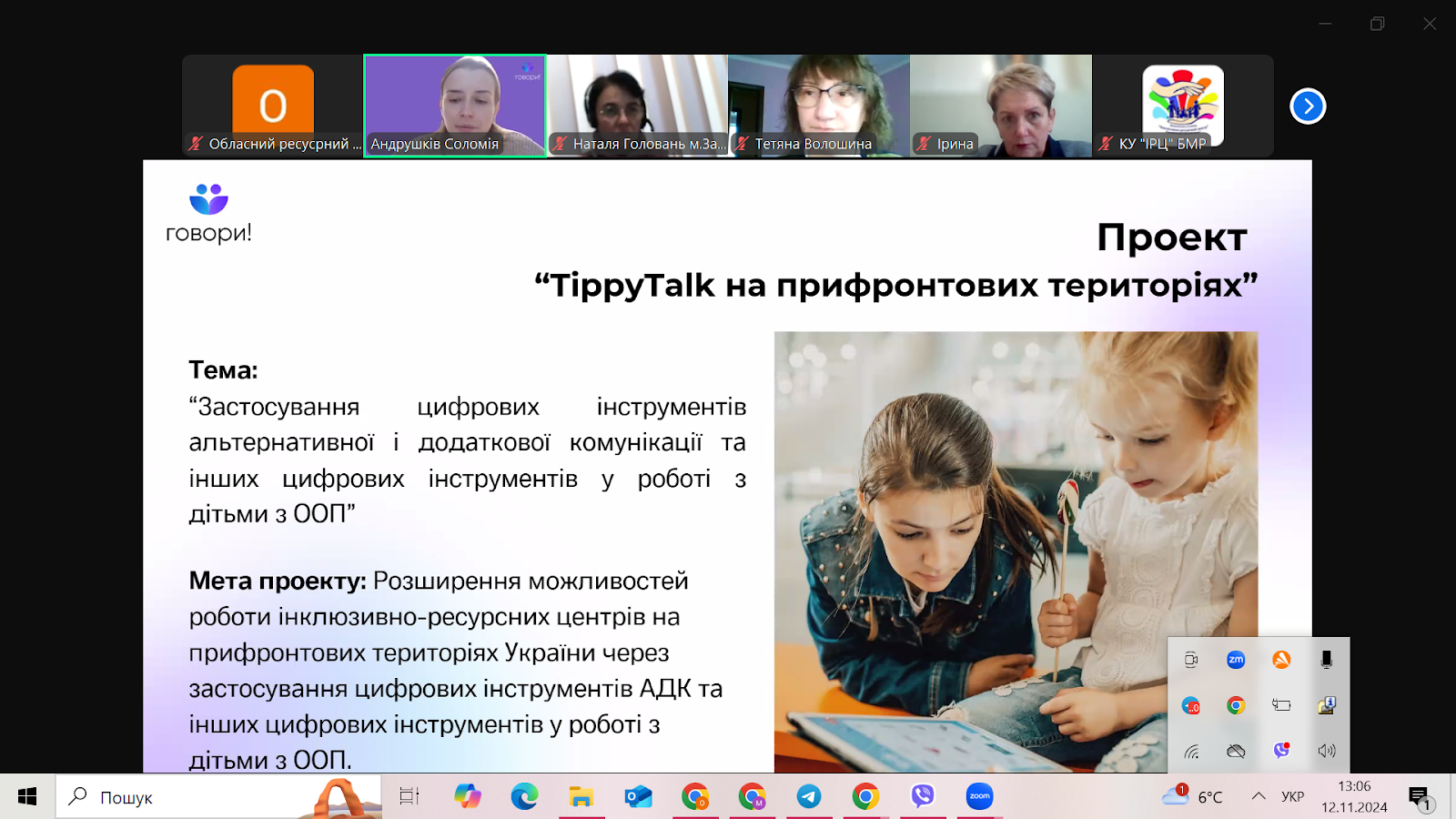The image size is (1456, 819).
Task: Open Telegram tray icon with red badge
Action: click(x=1191, y=705)
